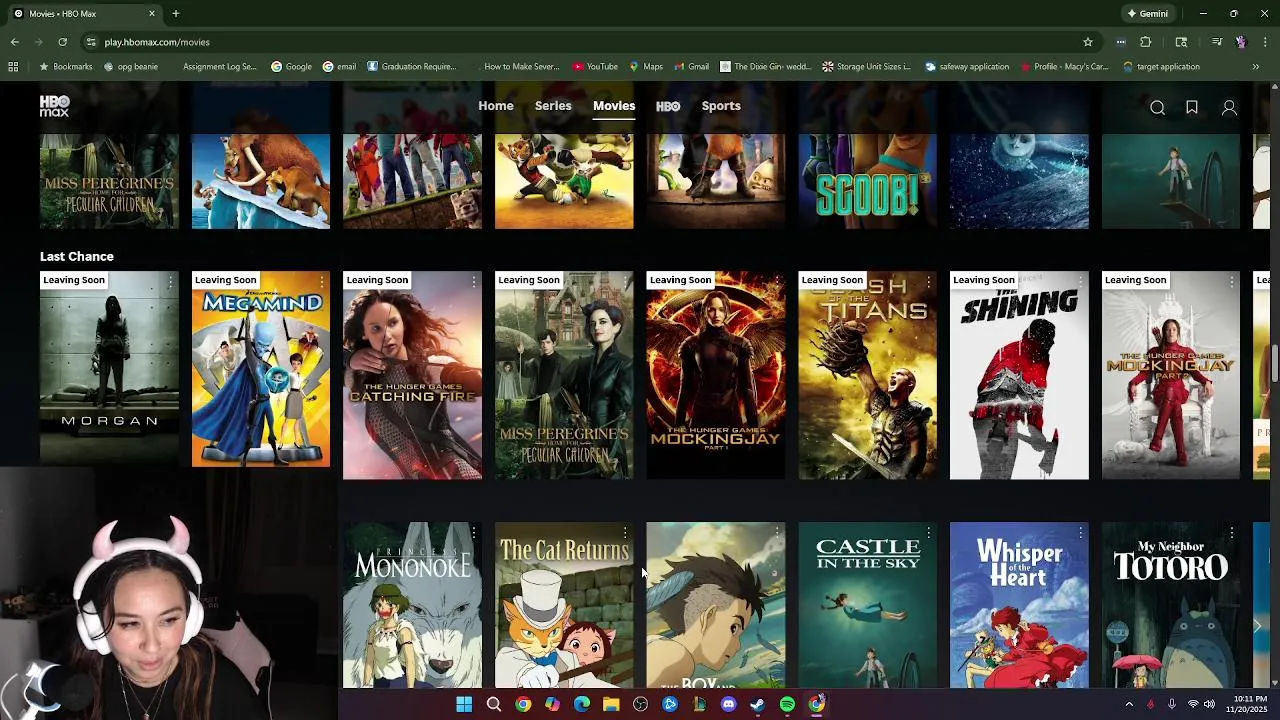The width and height of the screenshot is (1280, 720).
Task: Open the YouTube bookmark
Action: click(x=595, y=67)
